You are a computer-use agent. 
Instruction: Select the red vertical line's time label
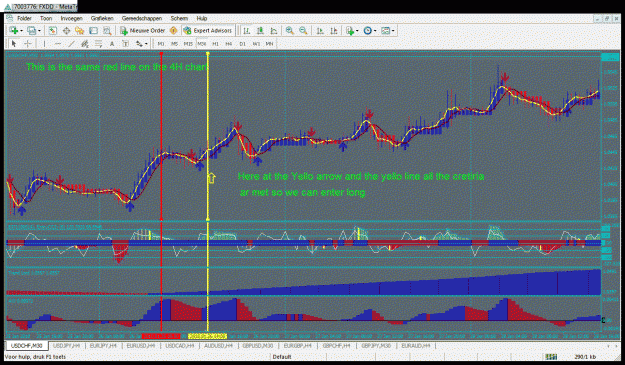tap(161, 336)
